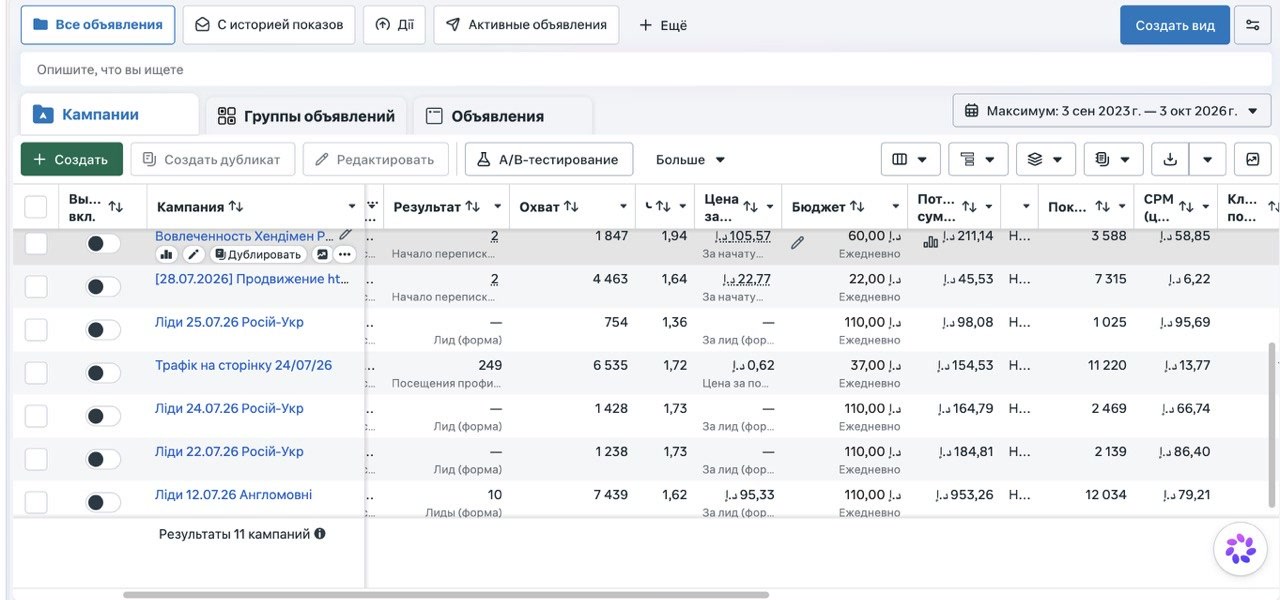Viewport: 1280px width, 600px height.
Task: Open the columns layout dropdown
Action: tap(911, 159)
